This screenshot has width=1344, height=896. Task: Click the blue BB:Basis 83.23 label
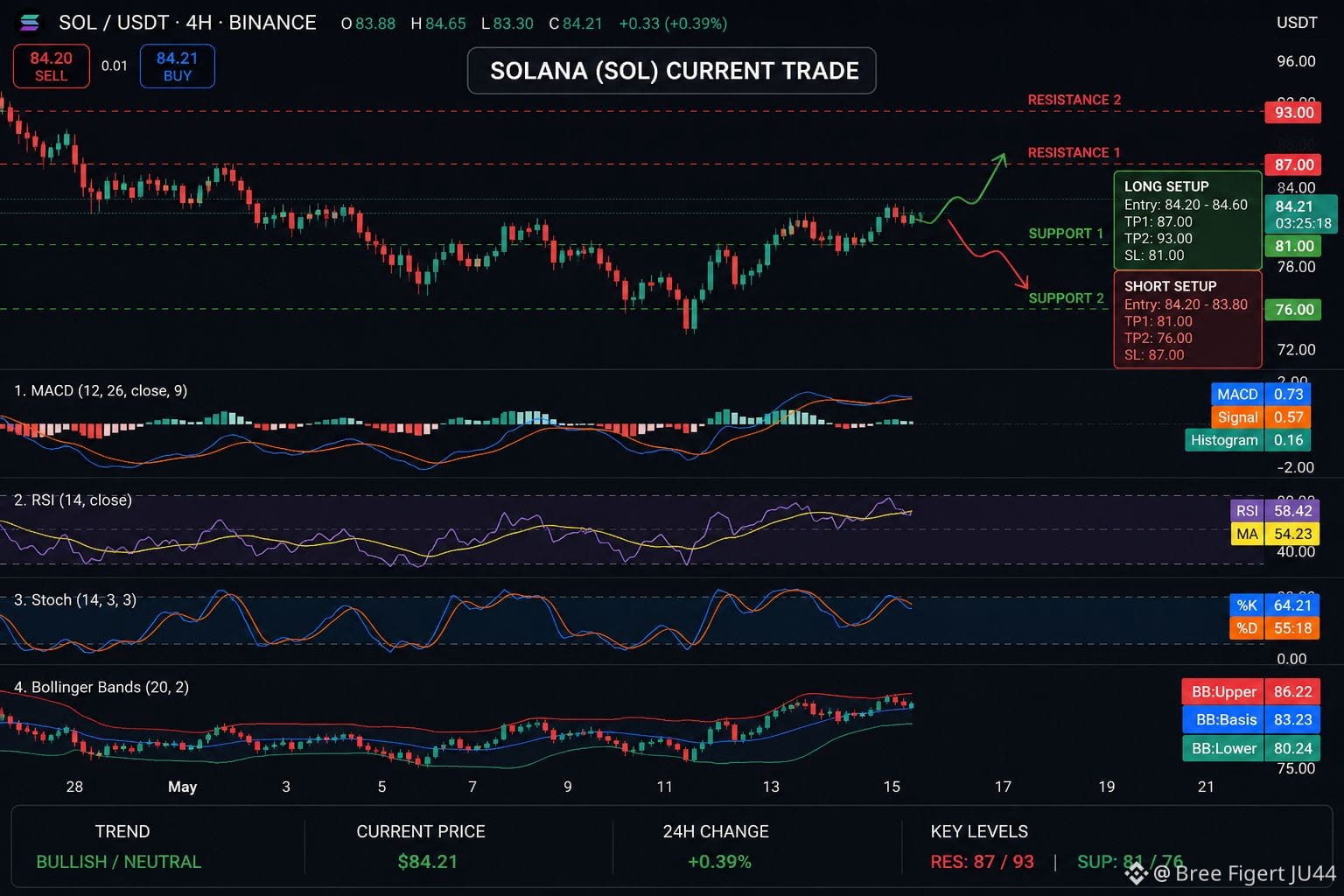coord(1252,720)
